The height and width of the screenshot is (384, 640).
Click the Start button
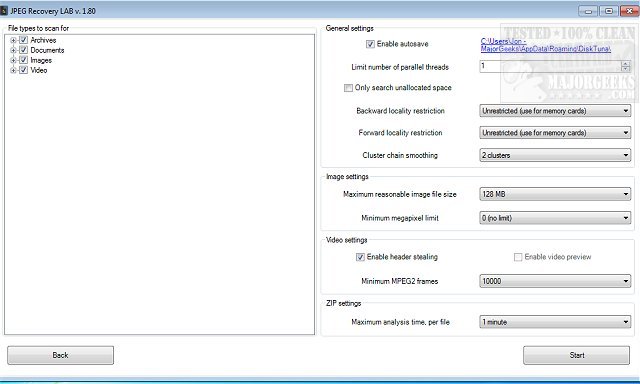[576, 355]
